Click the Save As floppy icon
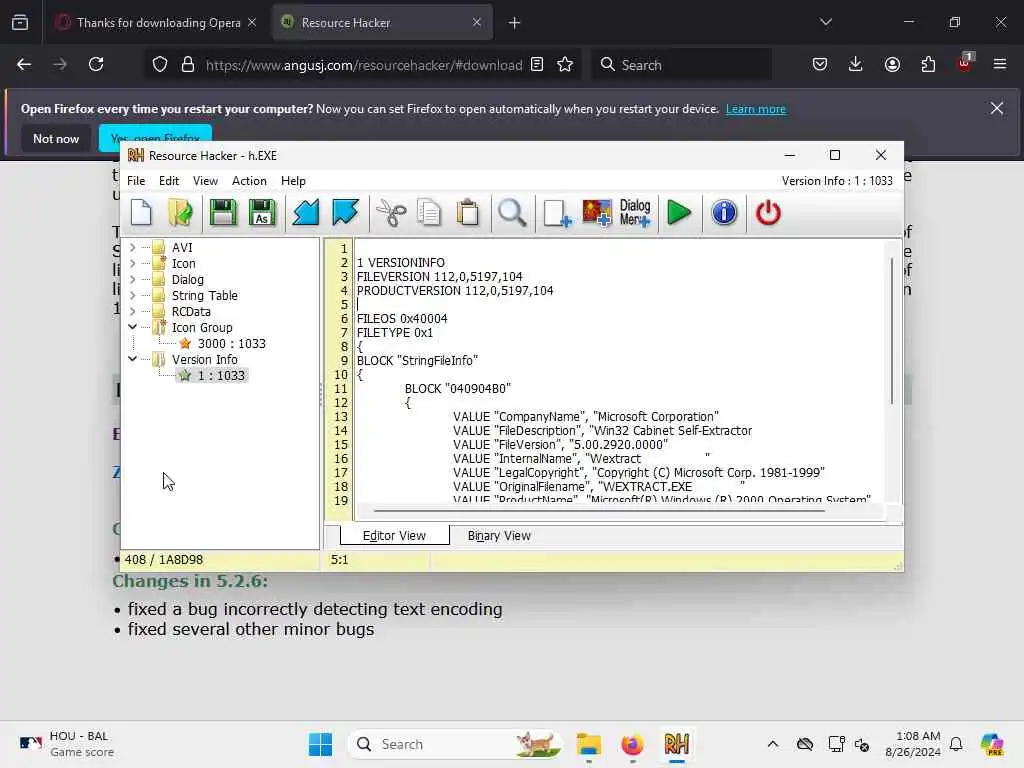 [262, 213]
